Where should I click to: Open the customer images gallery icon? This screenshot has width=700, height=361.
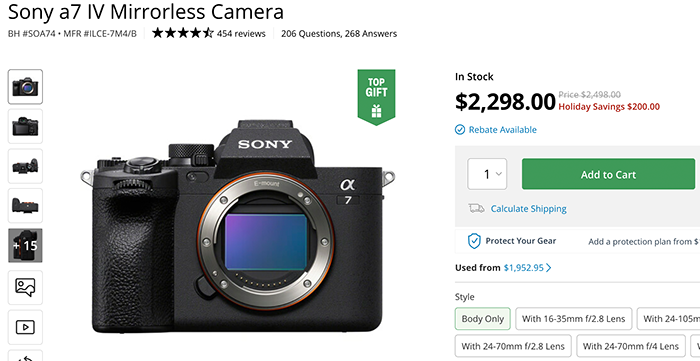coord(25,287)
